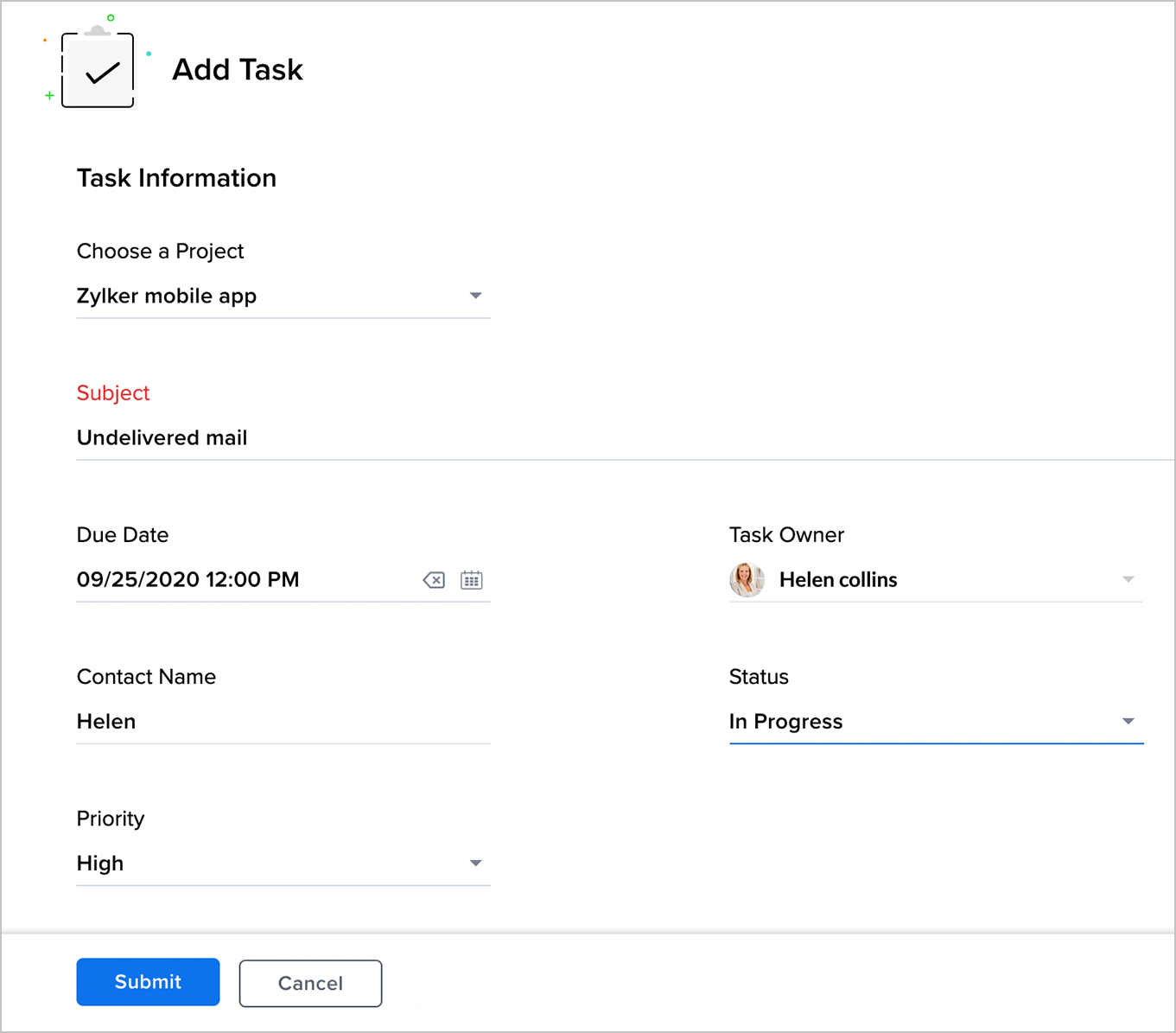Click the Task Information heading
The image size is (1176, 1033).
[x=176, y=178]
